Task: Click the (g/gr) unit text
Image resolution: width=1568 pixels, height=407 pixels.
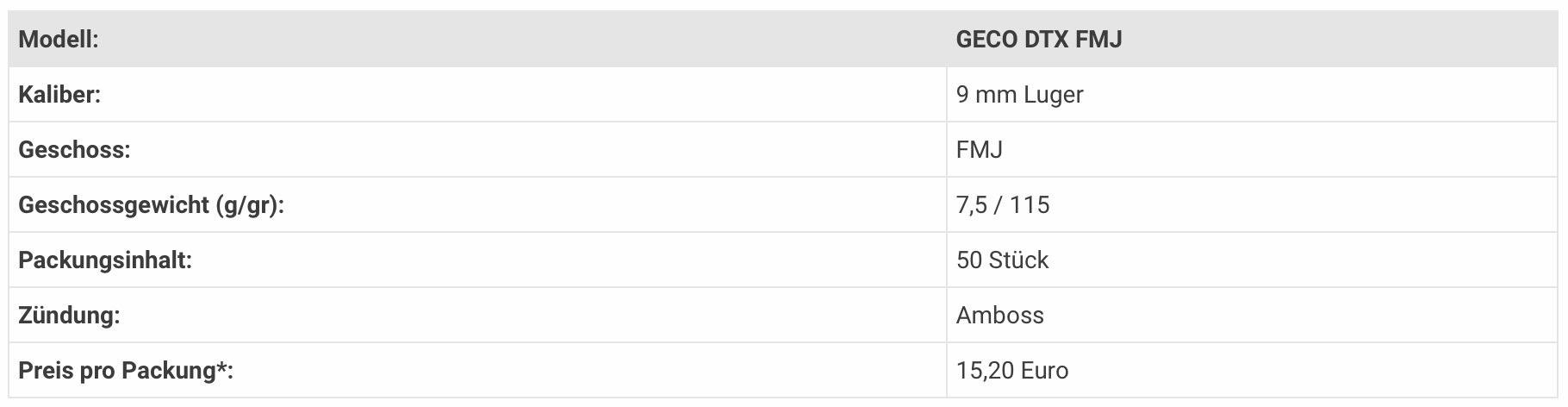Action: coord(250,206)
